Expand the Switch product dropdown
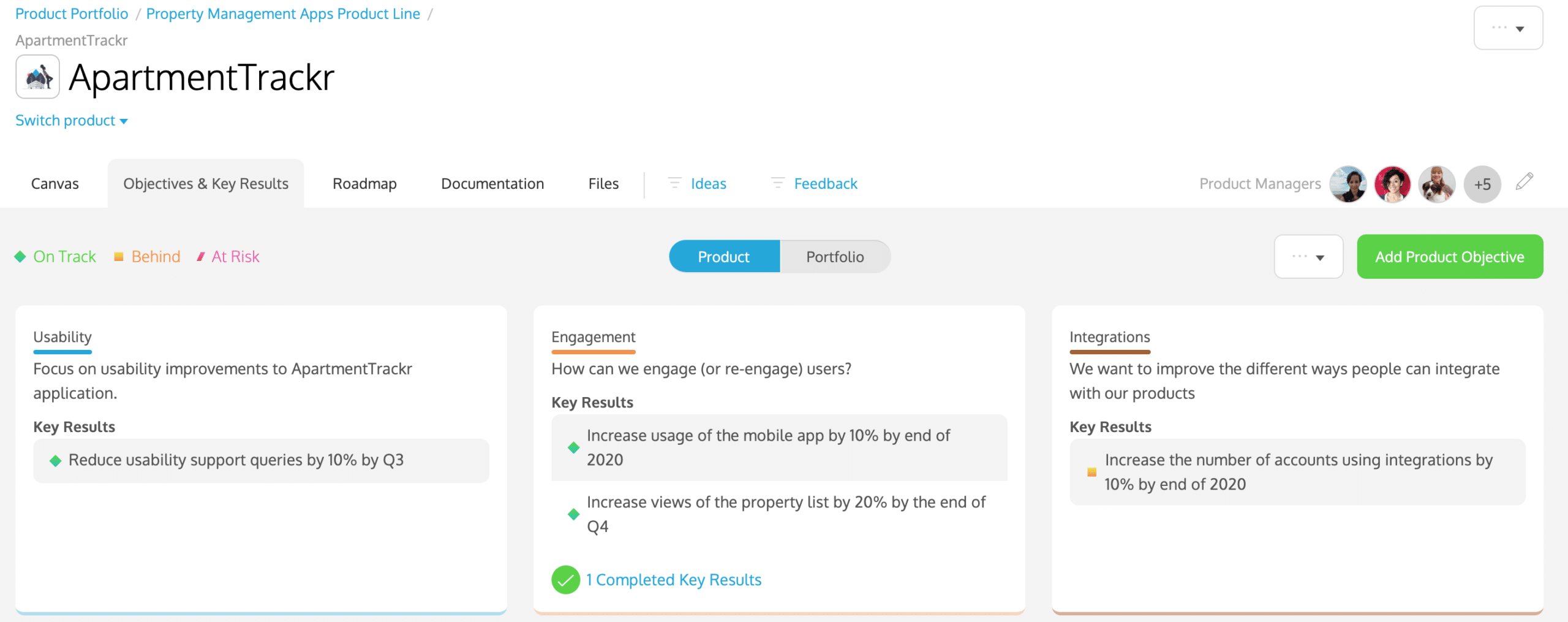The height and width of the screenshot is (622, 1568). pyautogui.click(x=71, y=121)
